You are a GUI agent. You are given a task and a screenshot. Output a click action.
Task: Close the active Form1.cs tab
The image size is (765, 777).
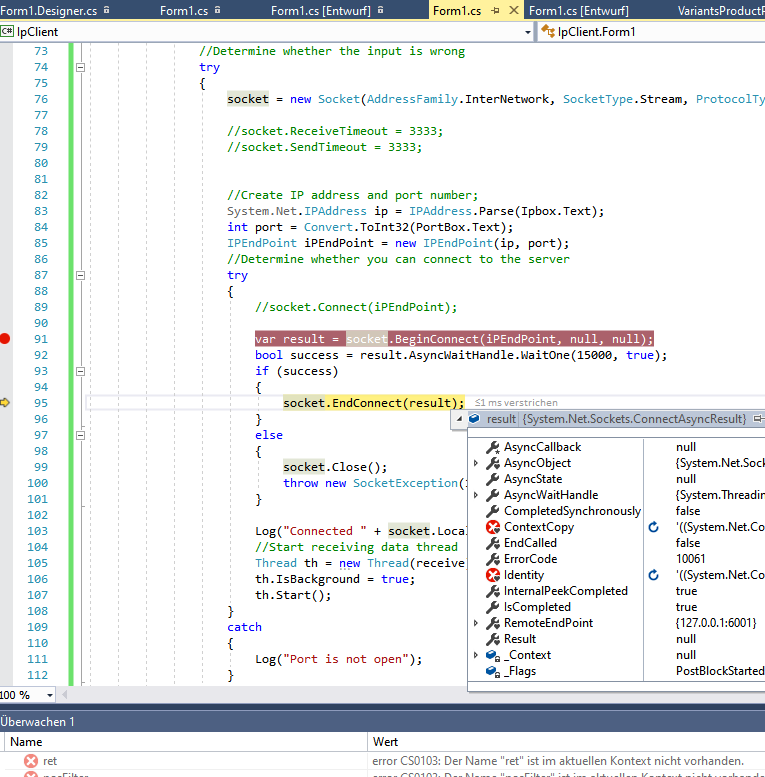[x=514, y=10]
